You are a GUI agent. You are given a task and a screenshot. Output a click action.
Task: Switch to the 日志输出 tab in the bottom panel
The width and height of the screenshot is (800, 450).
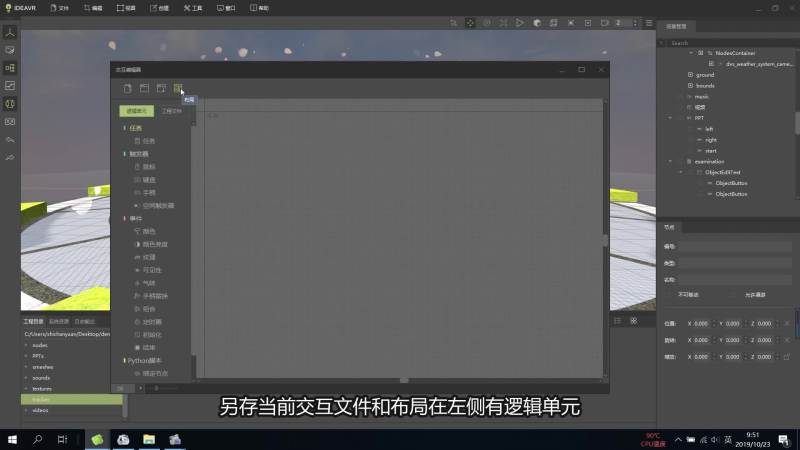point(85,321)
